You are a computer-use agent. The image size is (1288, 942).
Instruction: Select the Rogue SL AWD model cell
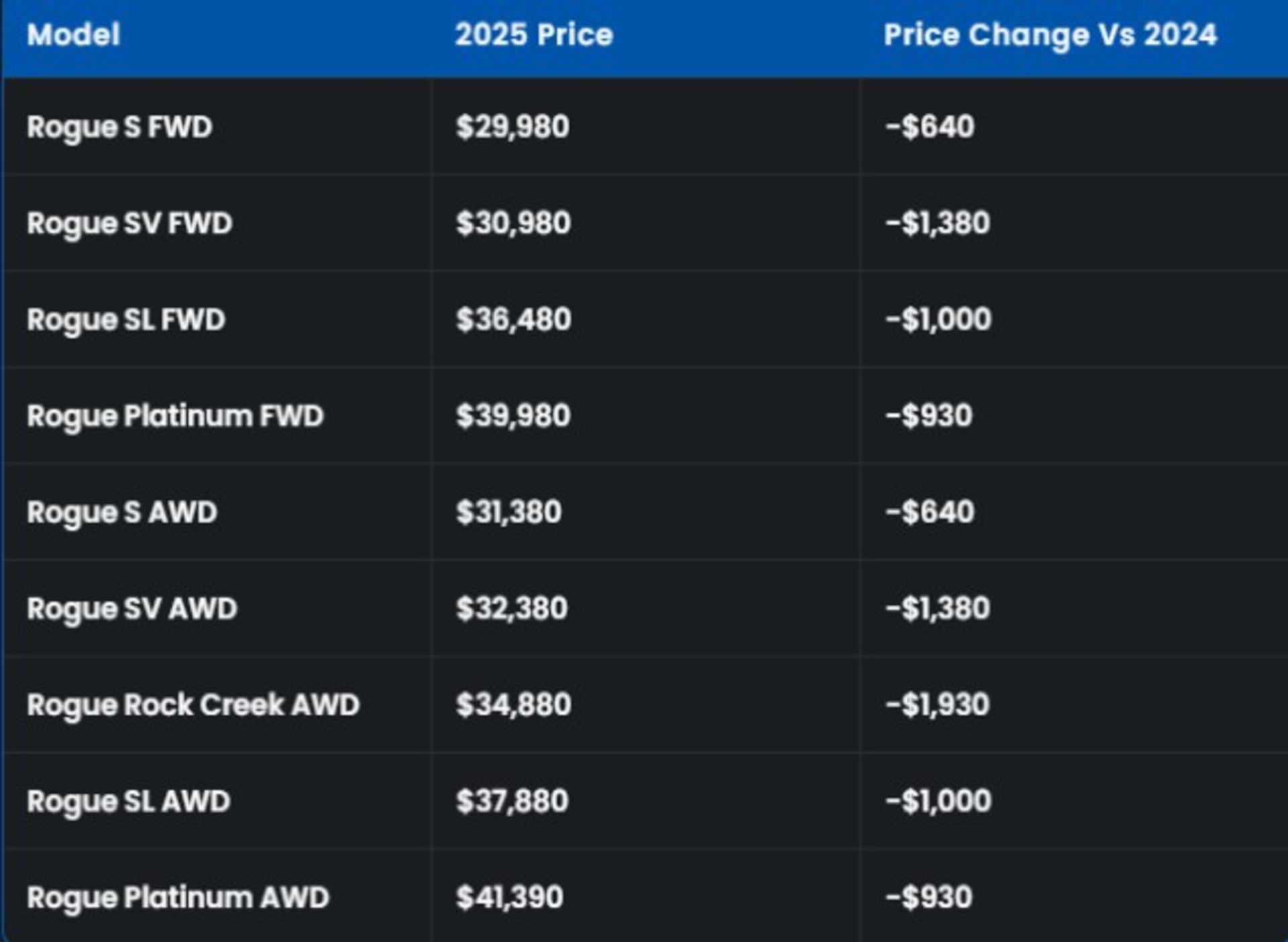pos(129,801)
